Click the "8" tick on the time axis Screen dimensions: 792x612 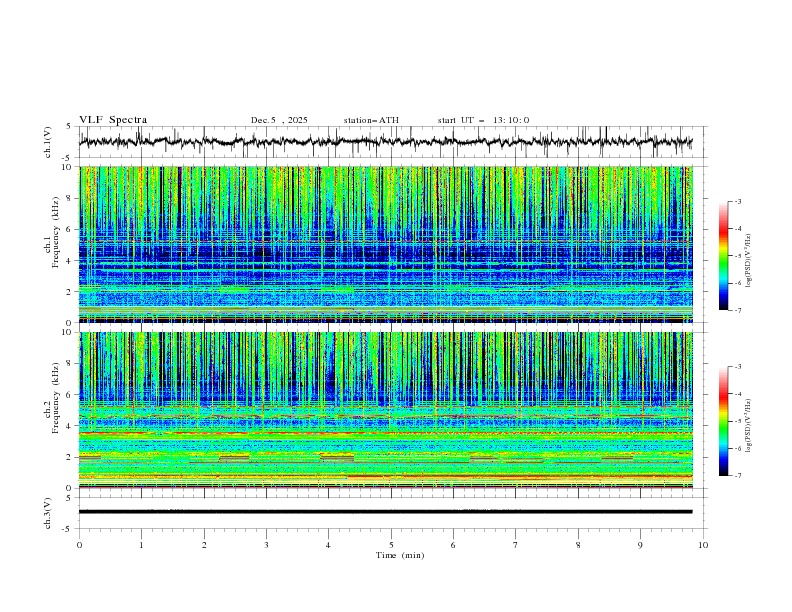[x=578, y=545]
